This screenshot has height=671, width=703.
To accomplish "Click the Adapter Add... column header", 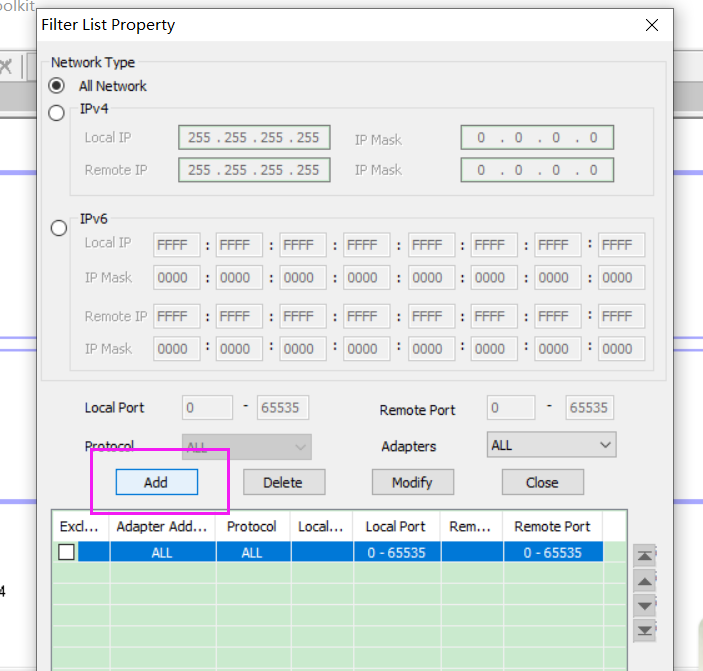I will click(x=162, y=526).
